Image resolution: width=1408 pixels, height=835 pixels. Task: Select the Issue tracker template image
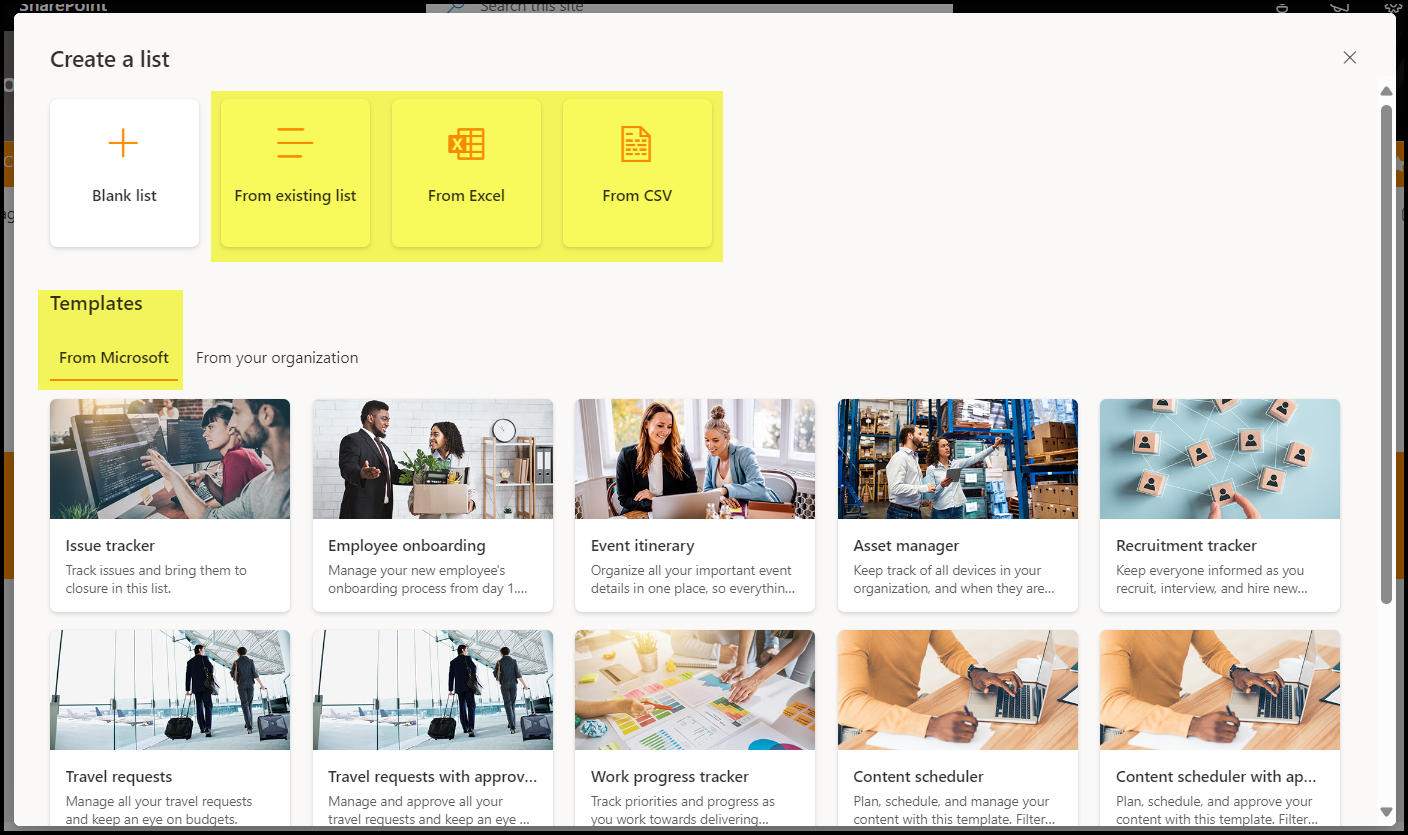coord(170,459)
